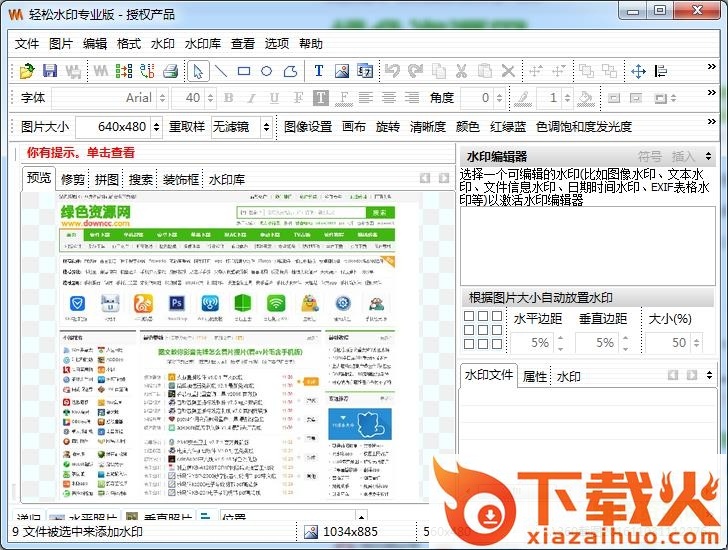Viewport: 728px width, 550px height.
Task: Open the font size 40 spinner
Action: [211, 98]
